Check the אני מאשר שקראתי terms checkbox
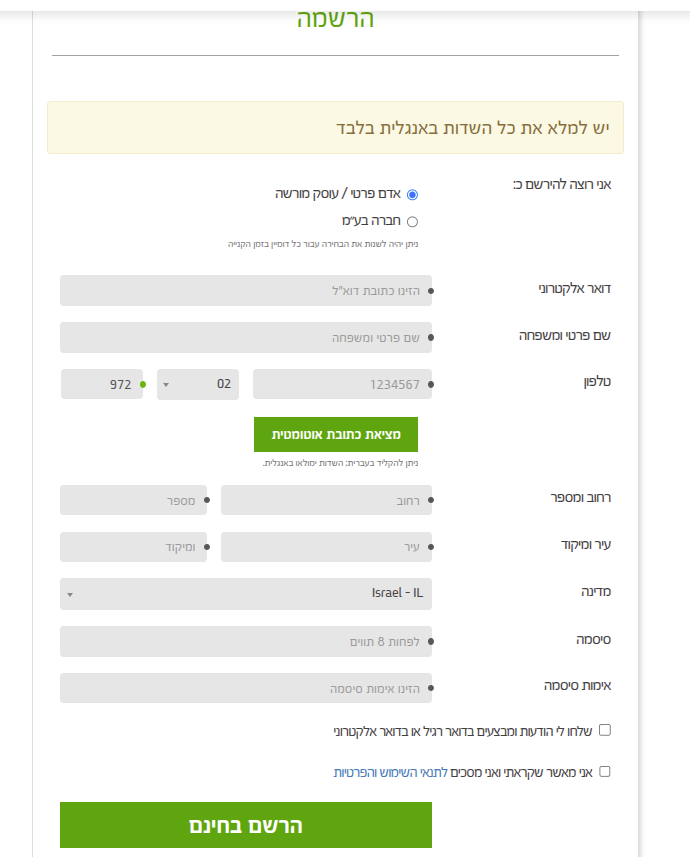Viewport: 690px width, 857px height. (605, 772)
